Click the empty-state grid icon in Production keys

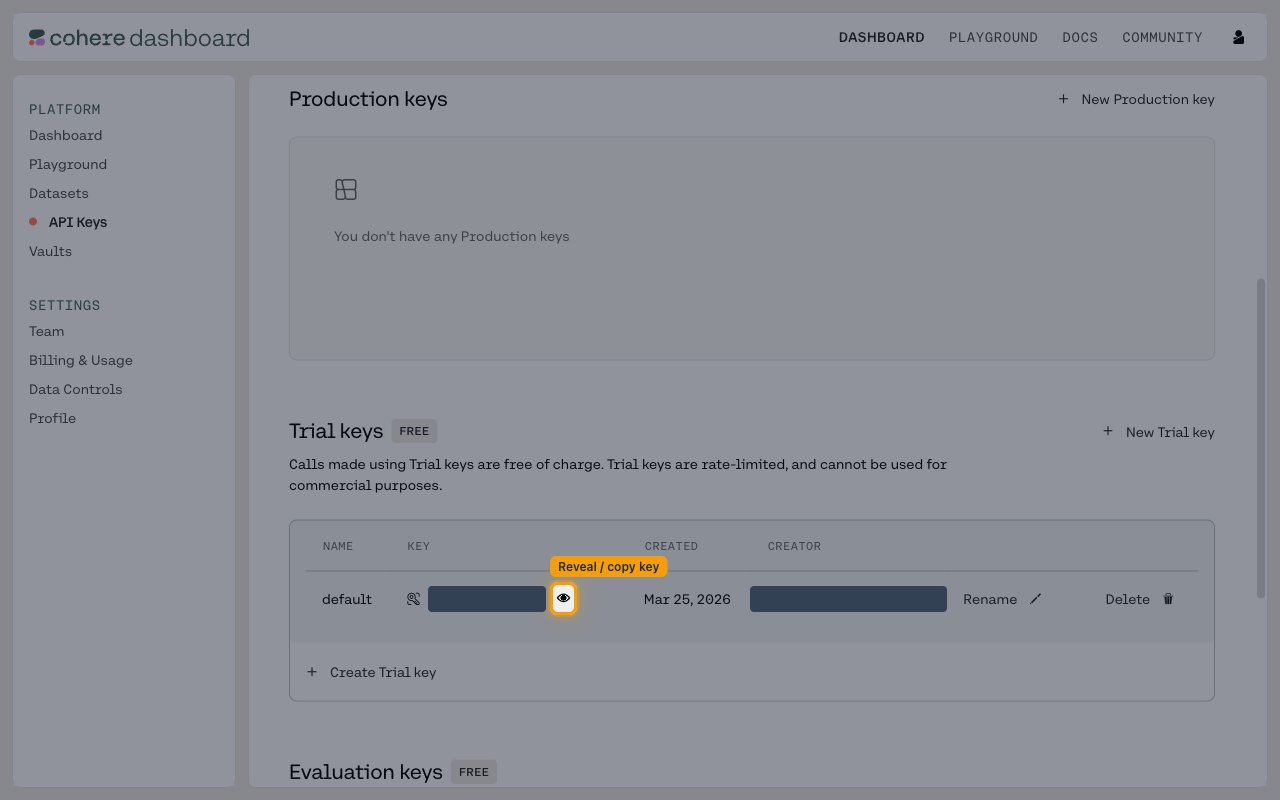point(346,190)
